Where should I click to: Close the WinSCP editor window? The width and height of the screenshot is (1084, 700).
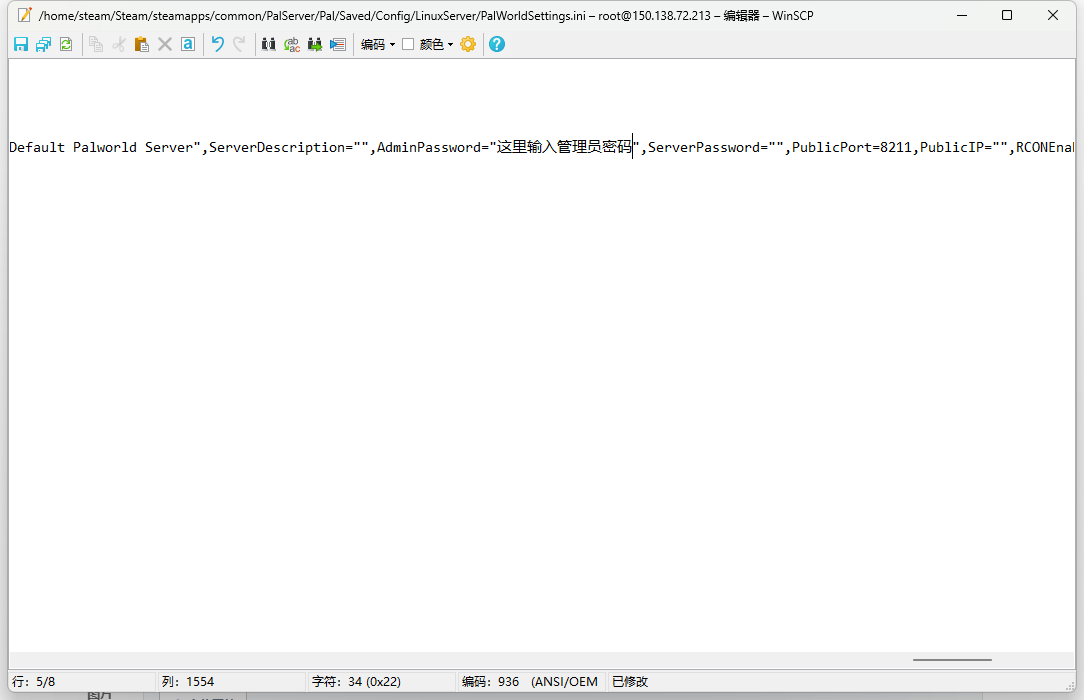click(x=1052, y=15)
